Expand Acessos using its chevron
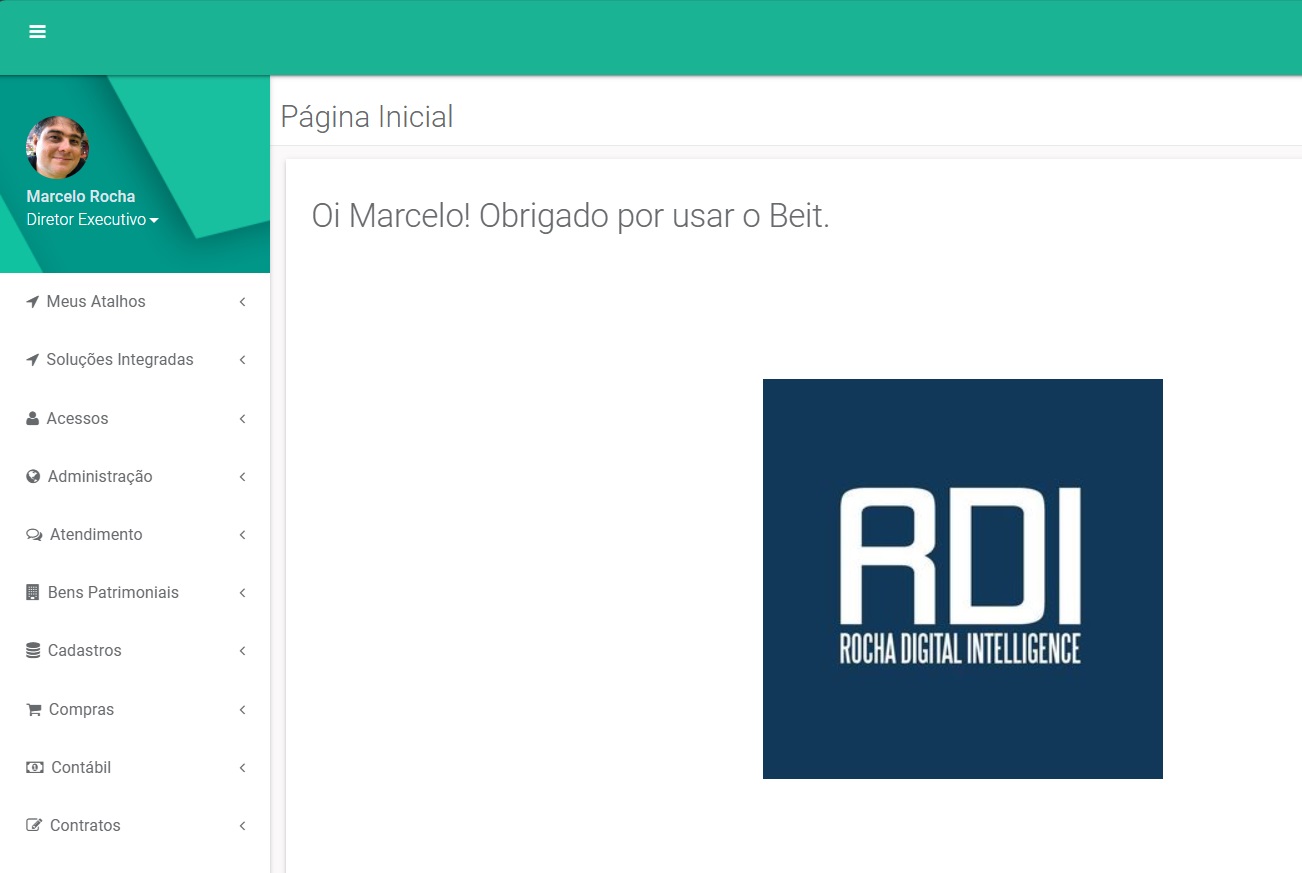The image size is (1302, 873). click(242, 418)
